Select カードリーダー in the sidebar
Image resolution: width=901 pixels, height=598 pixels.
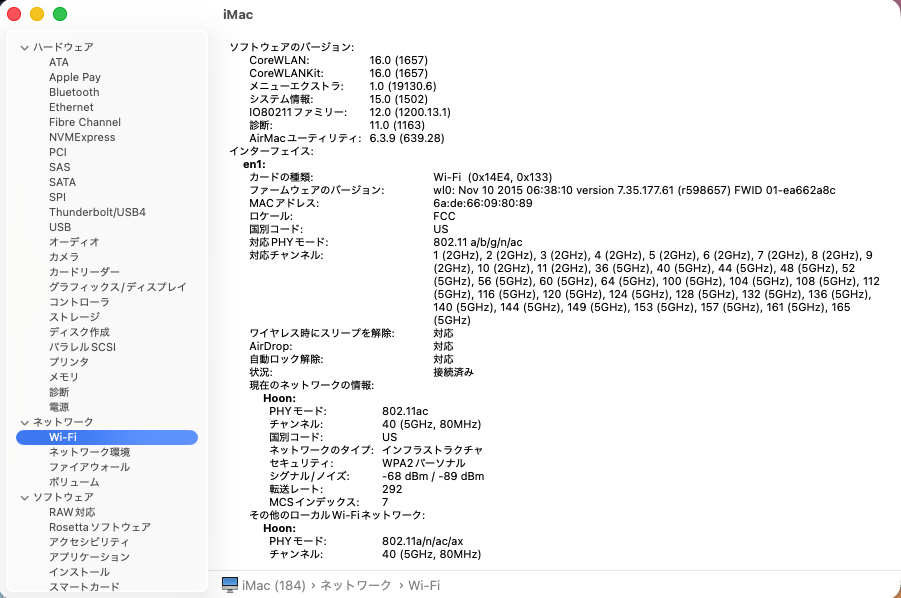(x=84, y=272)
